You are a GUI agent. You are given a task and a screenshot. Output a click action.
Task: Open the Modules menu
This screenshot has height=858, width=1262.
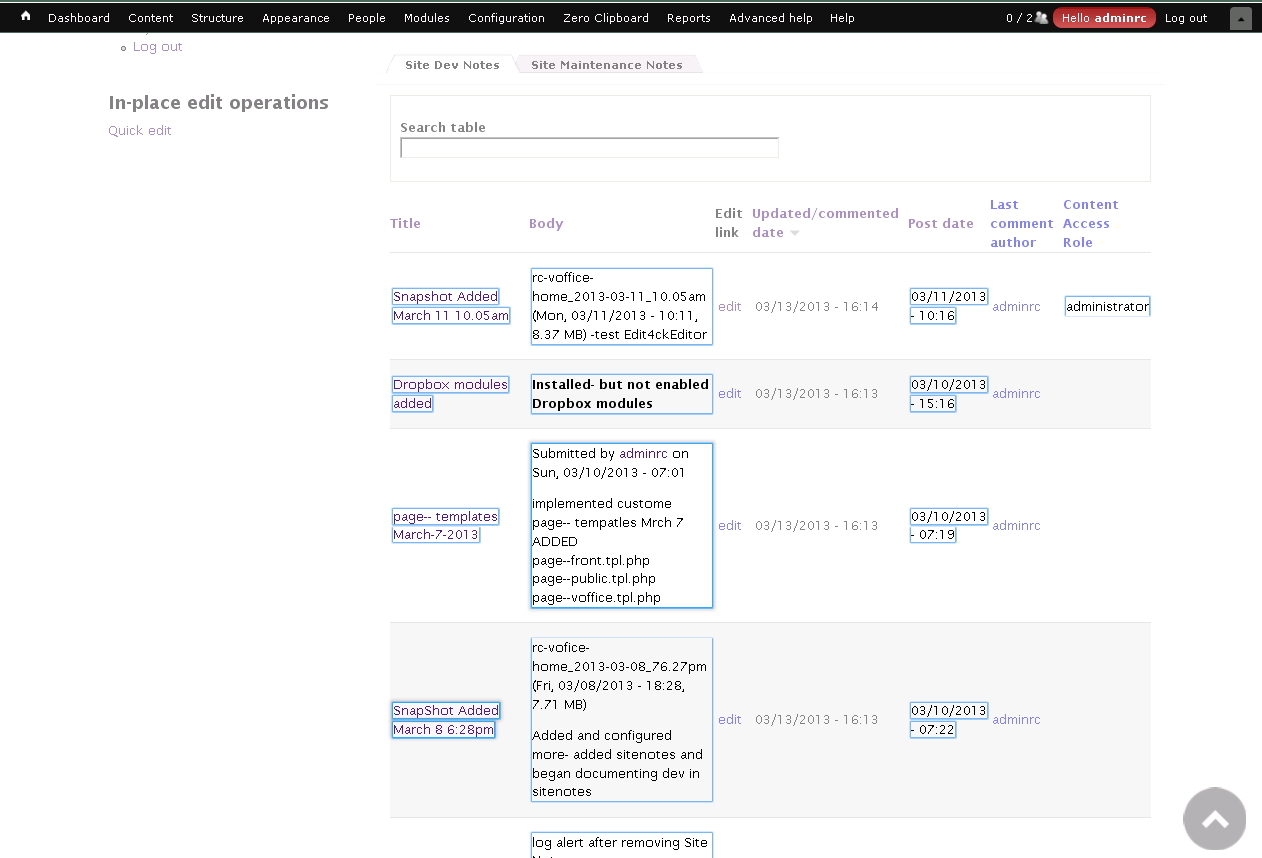(x=426, y=17)
